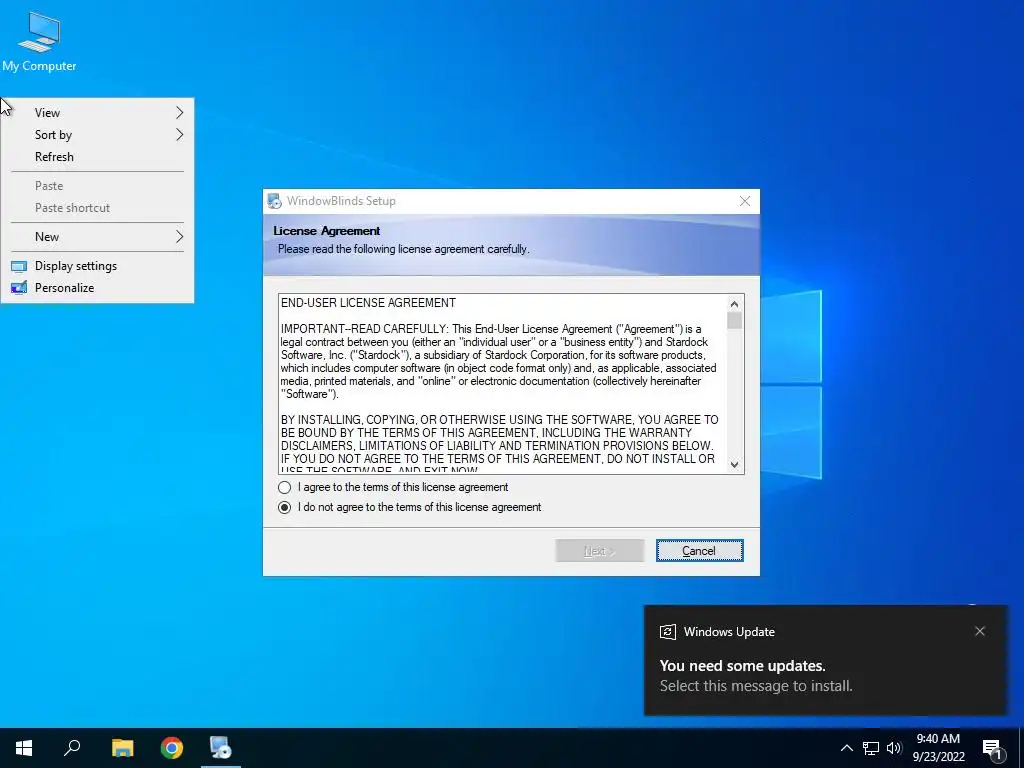Show hidden system tray icons
This screenshot has height=768, width=1024.
pyautogui.click(x=846, y=748)
